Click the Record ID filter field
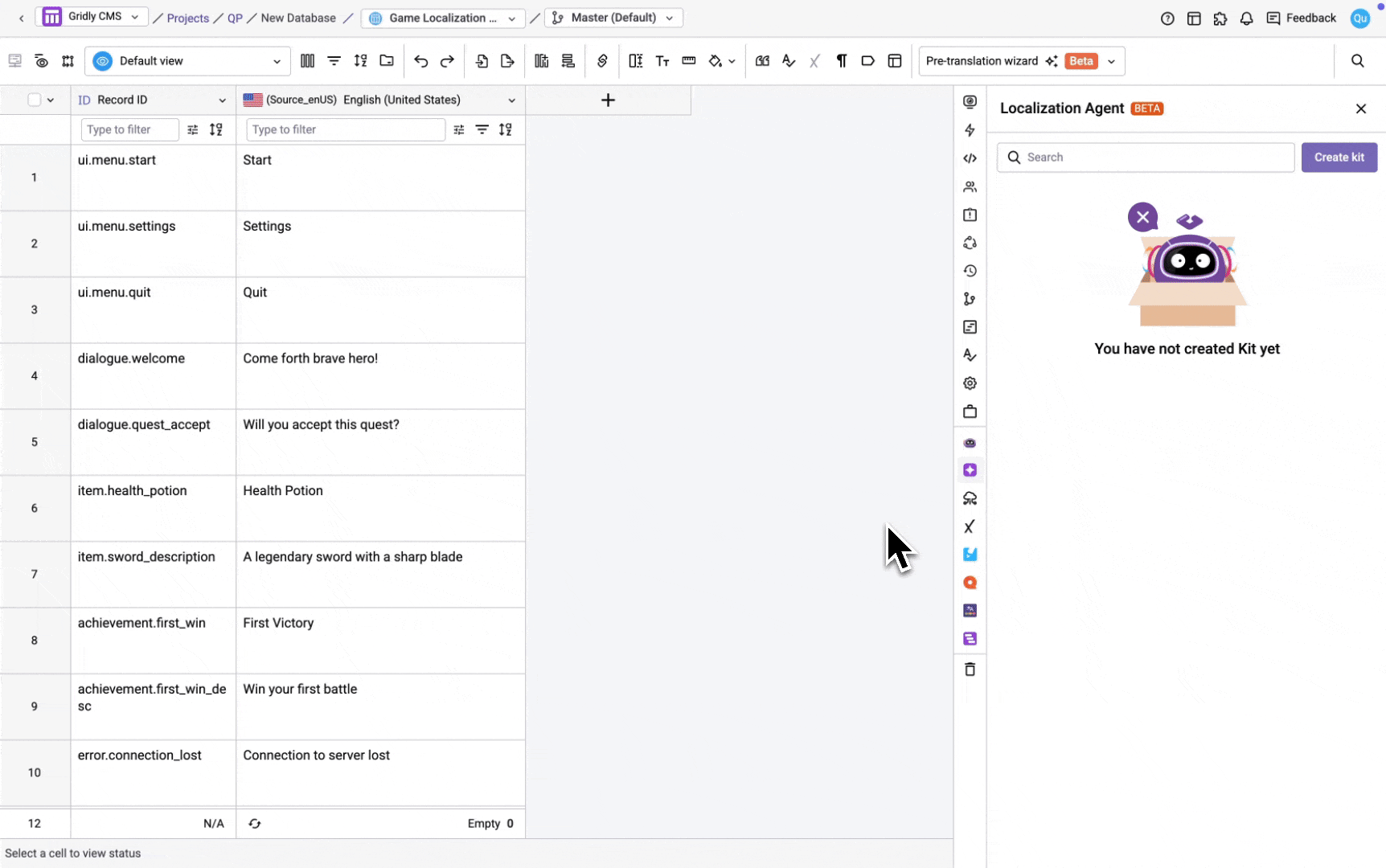 (129, 129)
